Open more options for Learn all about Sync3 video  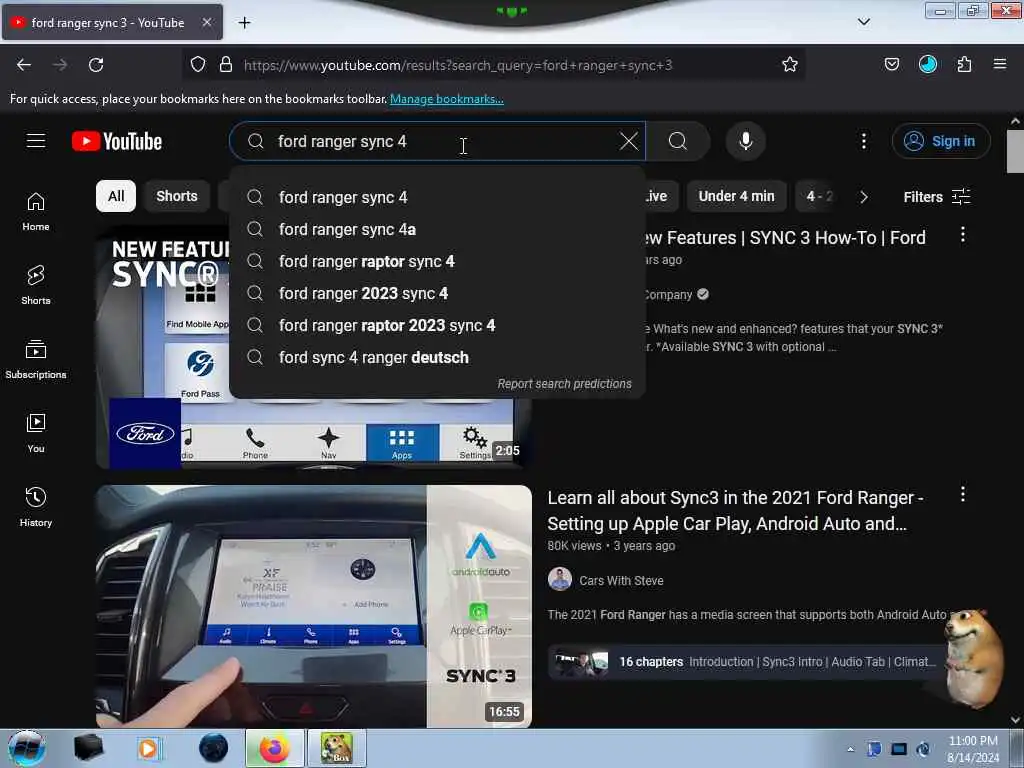963,494
